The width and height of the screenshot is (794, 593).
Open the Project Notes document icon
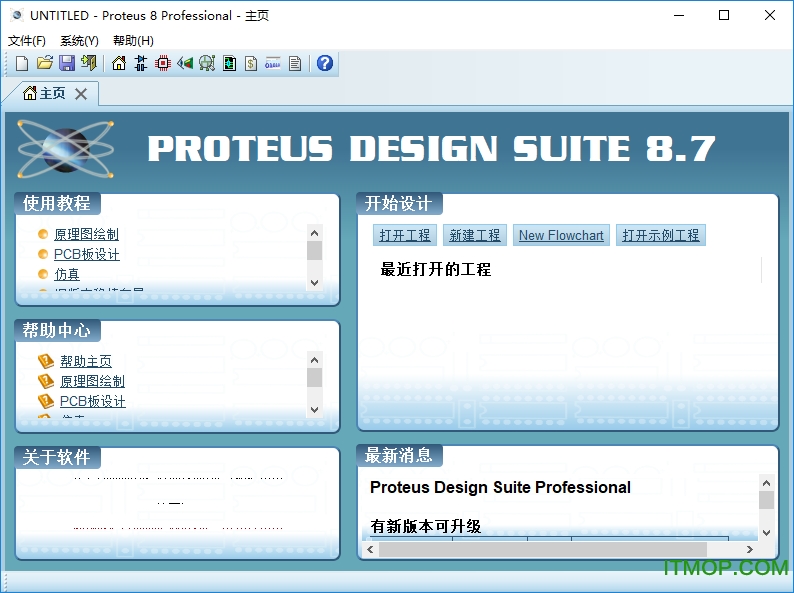click(x=295, y=63)
